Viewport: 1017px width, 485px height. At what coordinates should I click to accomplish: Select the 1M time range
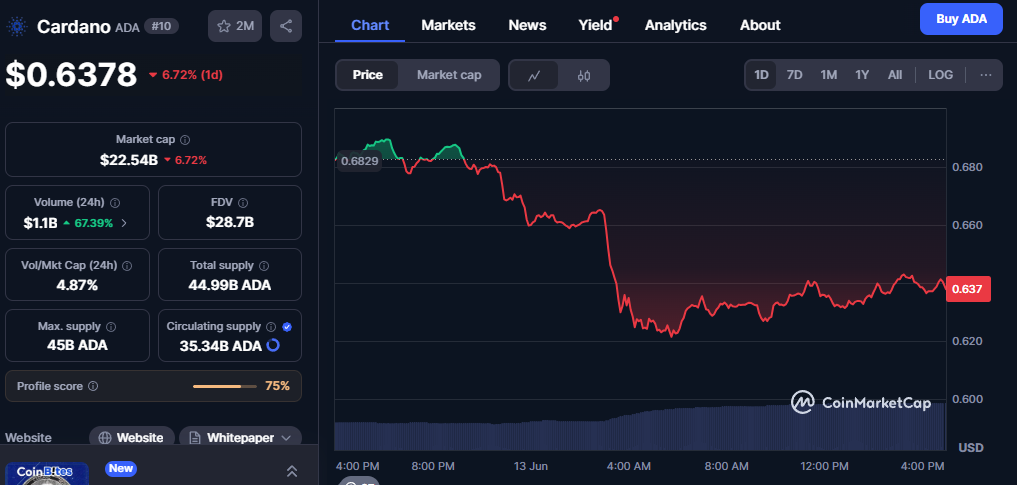pyautogui.click(x=828, y=75)
